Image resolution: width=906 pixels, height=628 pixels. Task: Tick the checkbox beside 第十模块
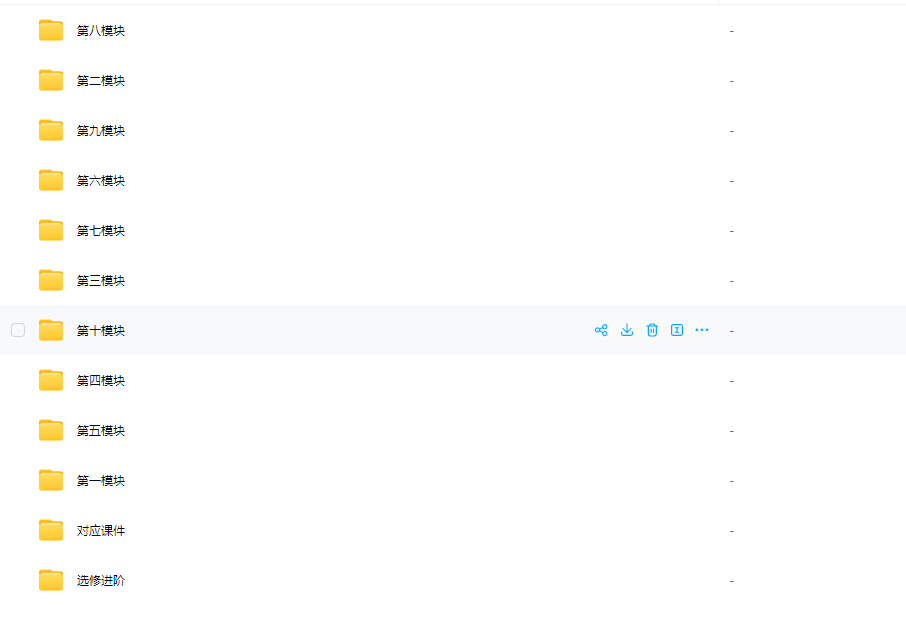(18, 330)
